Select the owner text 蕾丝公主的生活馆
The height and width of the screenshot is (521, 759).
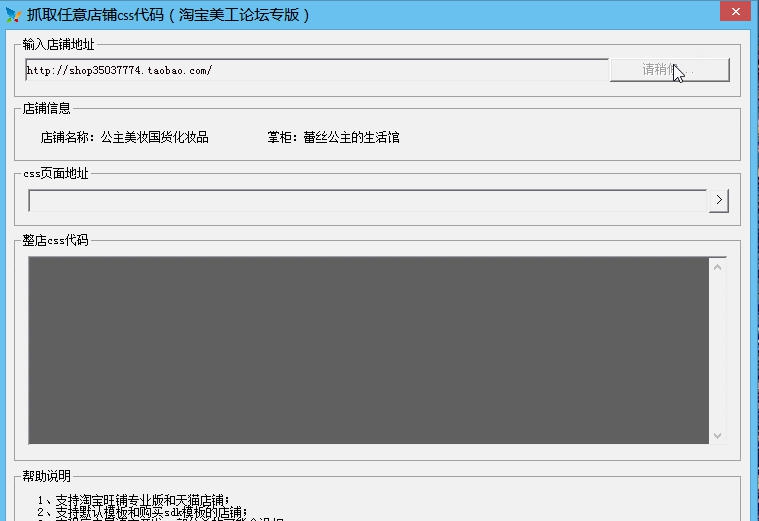click(x=351, y=138)
